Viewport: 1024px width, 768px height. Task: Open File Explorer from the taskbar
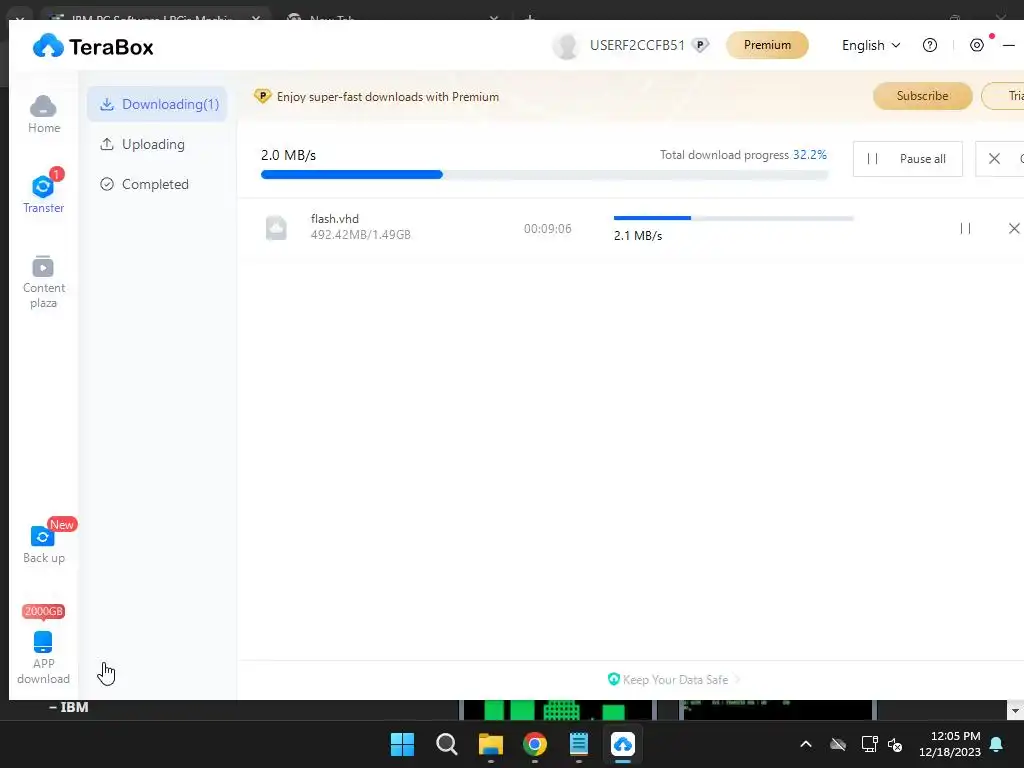[490, 744]
